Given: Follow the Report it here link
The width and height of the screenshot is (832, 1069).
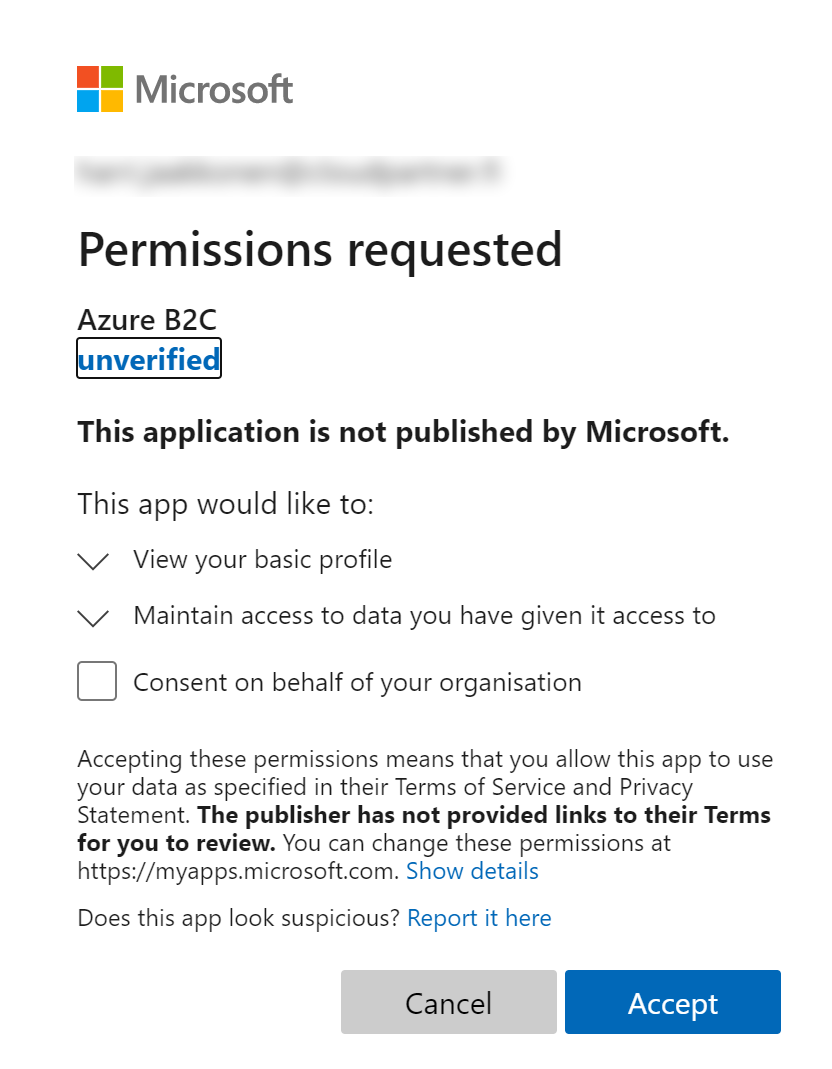Looking at the screenshot, I should coord(479,918).
